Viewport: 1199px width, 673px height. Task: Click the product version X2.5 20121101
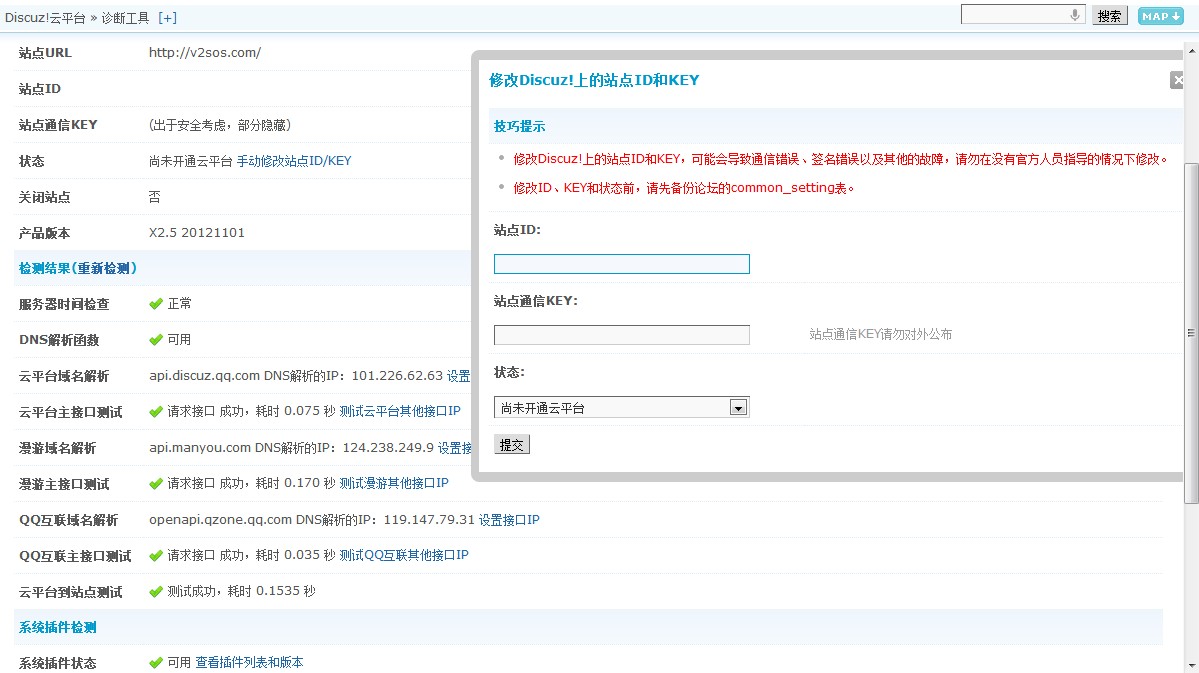point(197,232)
